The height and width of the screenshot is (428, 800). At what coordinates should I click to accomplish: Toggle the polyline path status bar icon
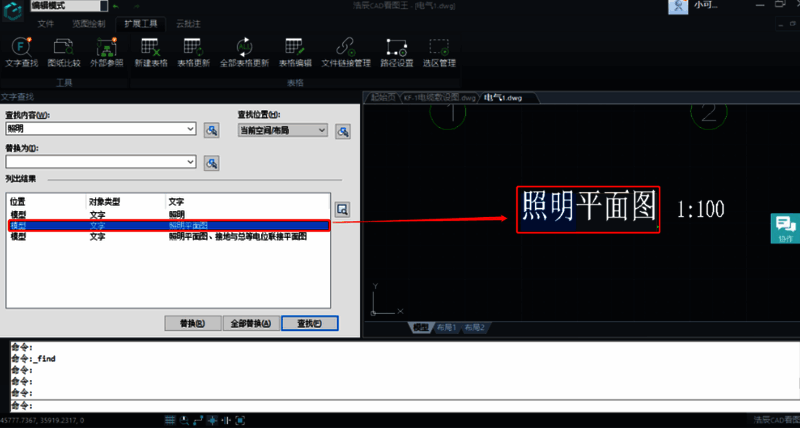coord(198,420)
